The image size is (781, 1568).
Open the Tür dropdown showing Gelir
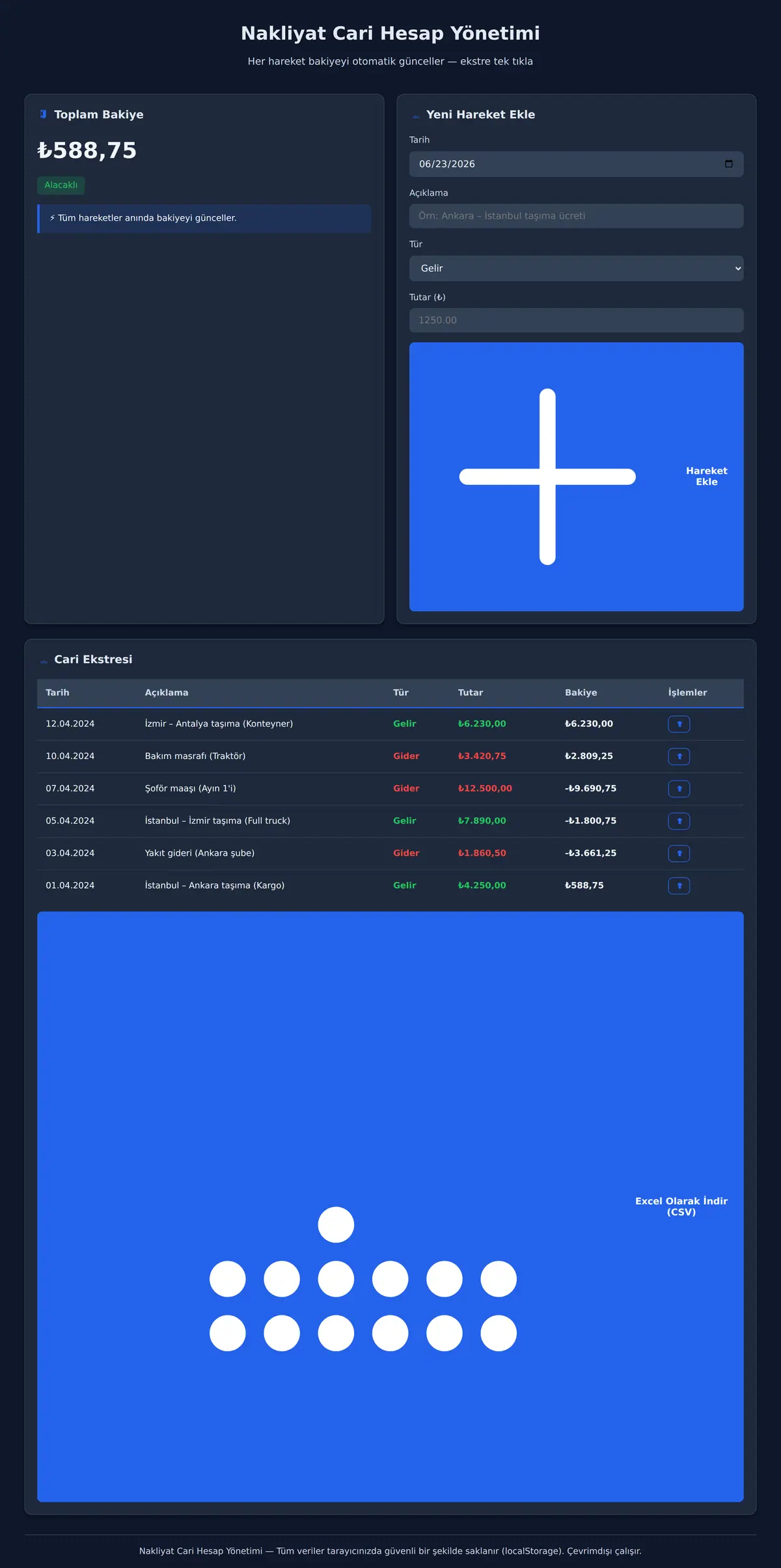tap(576, 268)
